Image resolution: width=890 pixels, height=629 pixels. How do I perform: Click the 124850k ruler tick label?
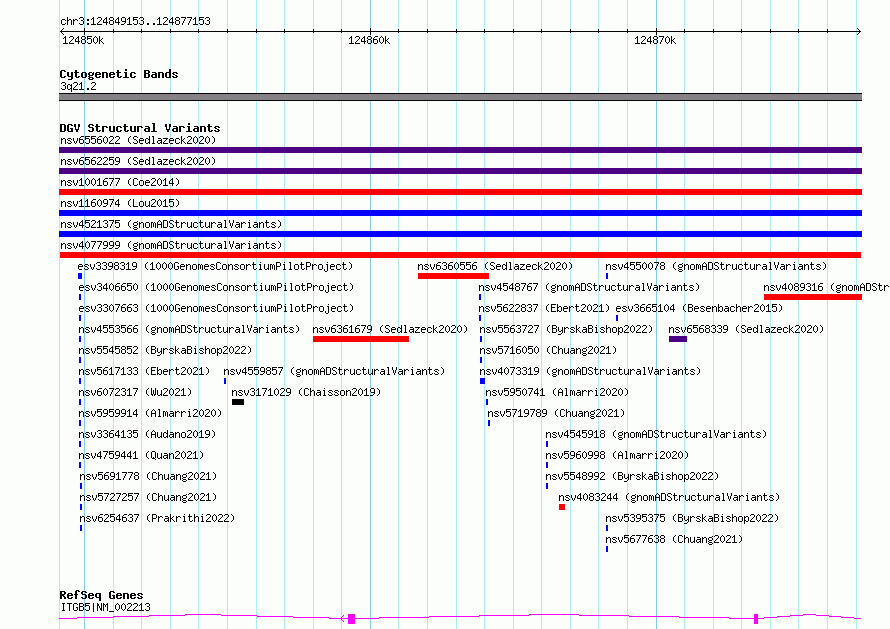83,40
